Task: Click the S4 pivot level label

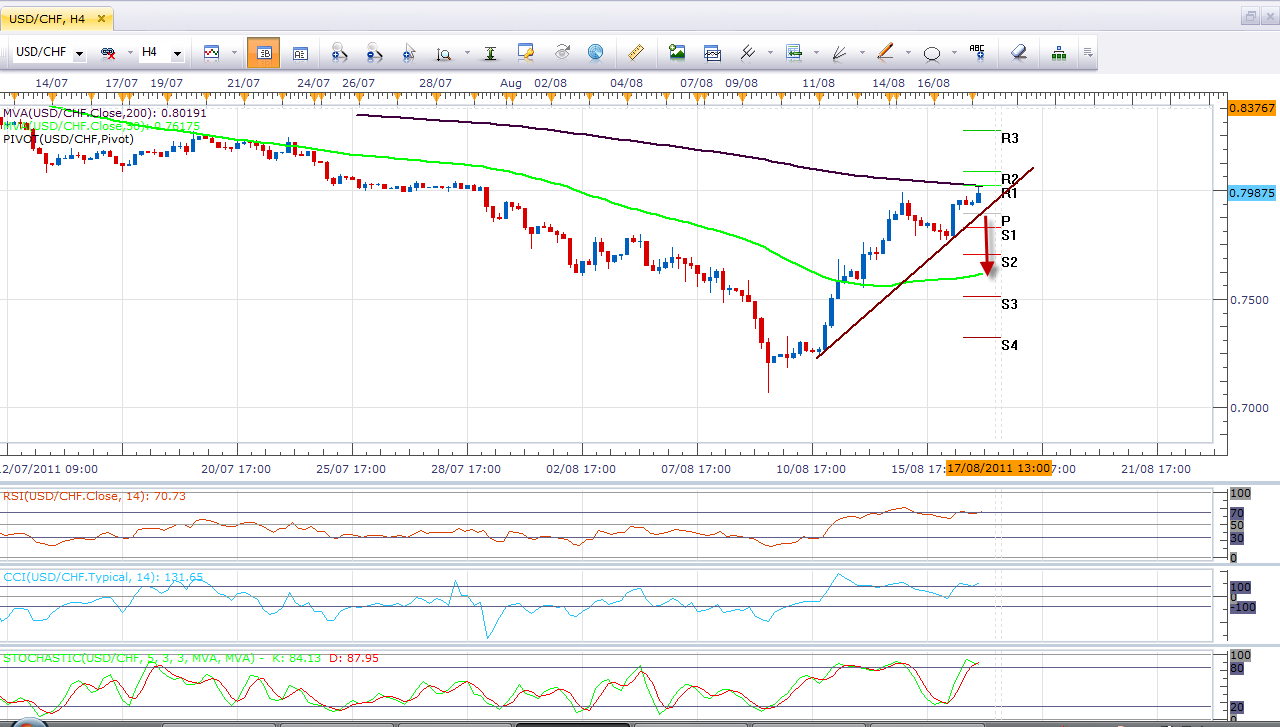Action: pyautogui.click(x=1009, y=345)
